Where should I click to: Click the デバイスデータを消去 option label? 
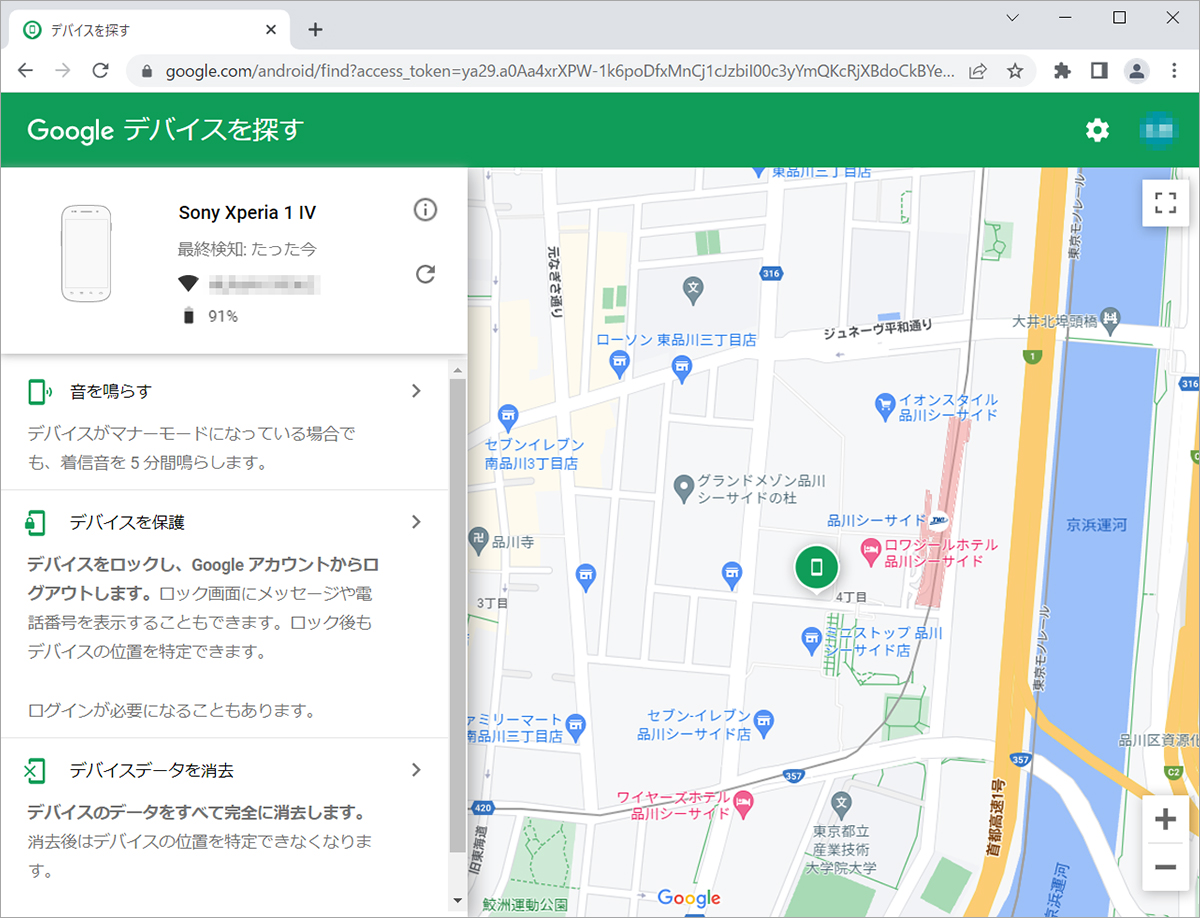(x=152, y=770)
